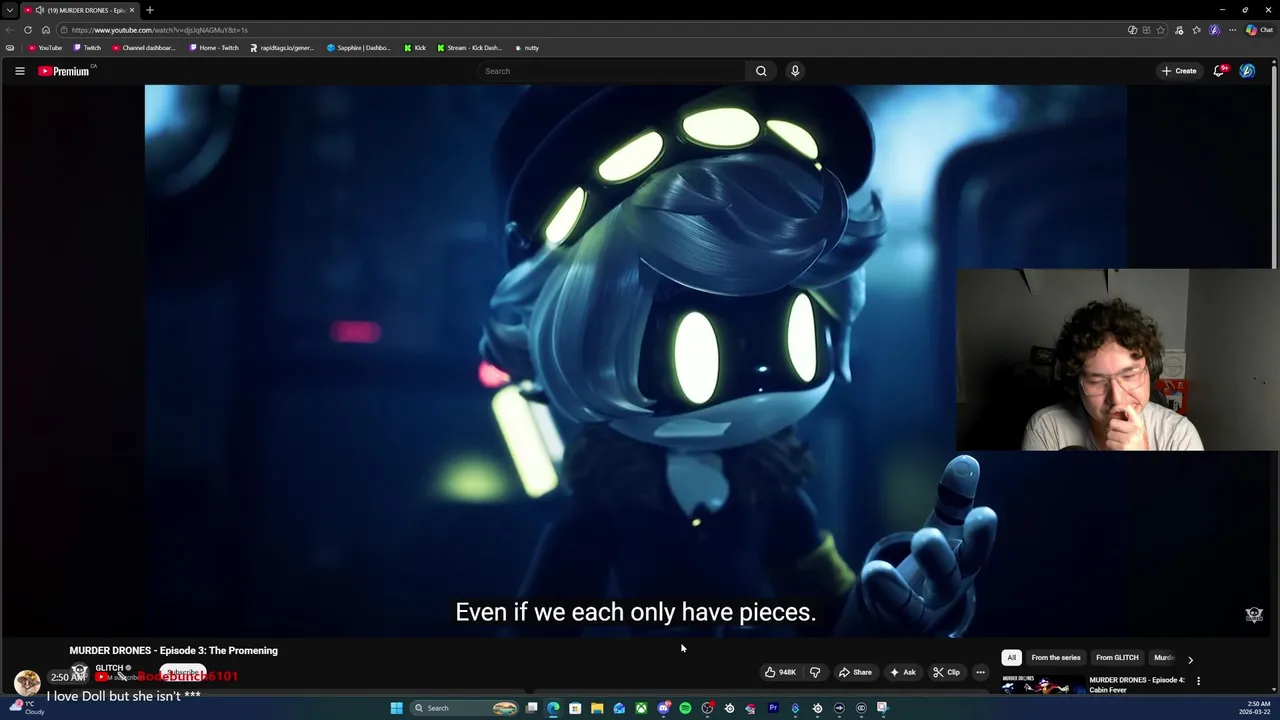The image size is (1280, 720).
Task: Open Kick bookmark
Action: tap(415, 48)
